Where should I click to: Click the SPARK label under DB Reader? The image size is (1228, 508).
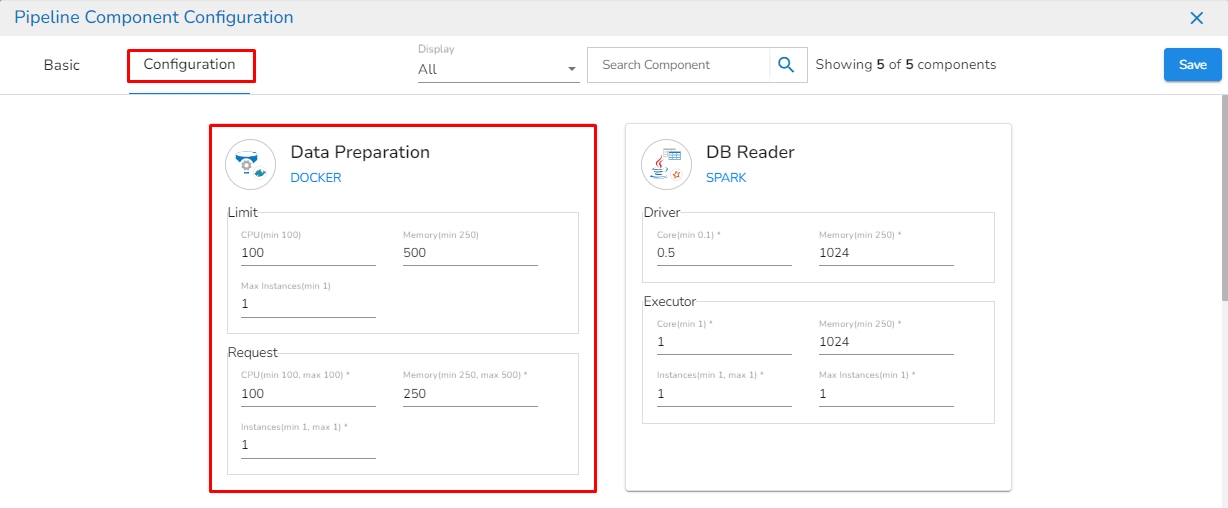click(726, 178)
